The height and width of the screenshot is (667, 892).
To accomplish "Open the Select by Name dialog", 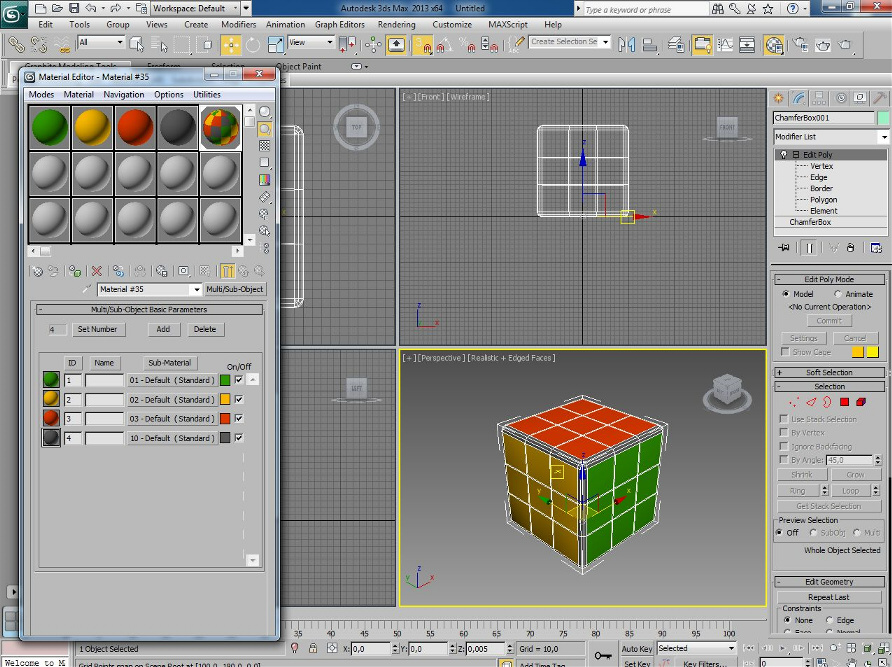I will [x=159, y=44].
